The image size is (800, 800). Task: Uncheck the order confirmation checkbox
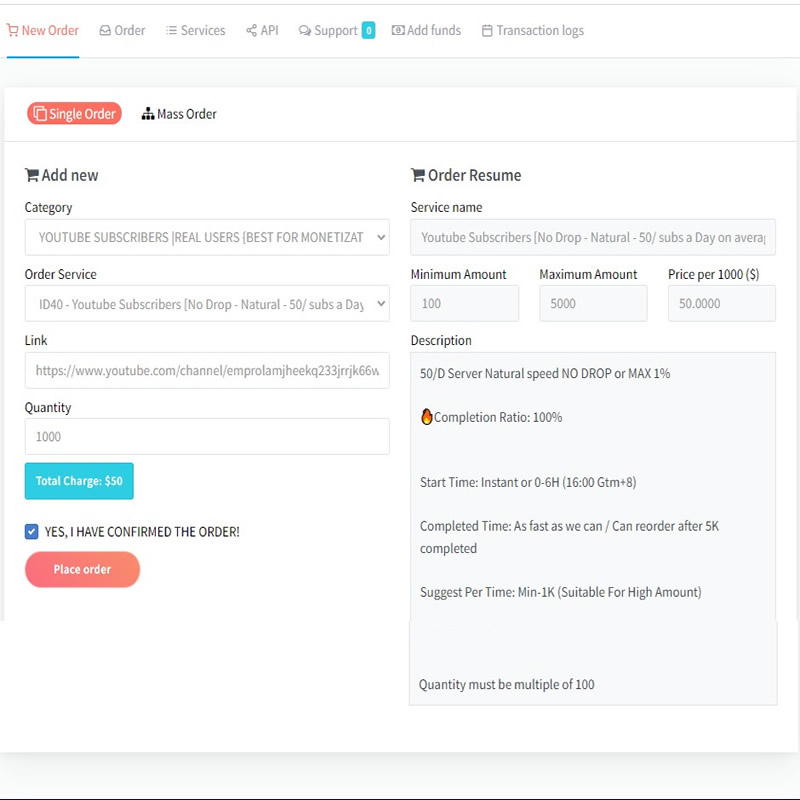pos(32,532)
